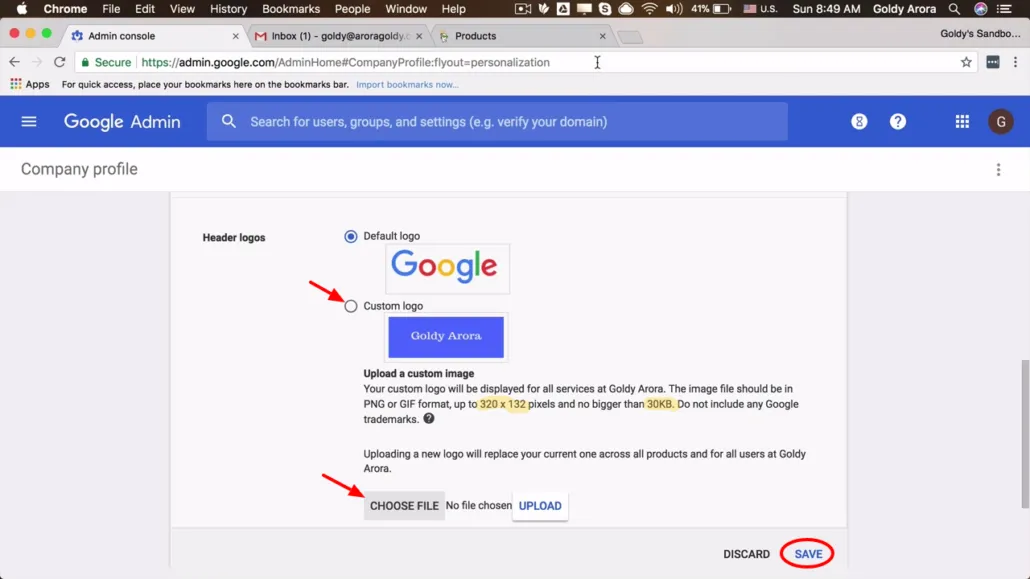Viewport: 1030px width, 579px height.
Task: Click the UPLOAD button
Action: pos(540,506)
